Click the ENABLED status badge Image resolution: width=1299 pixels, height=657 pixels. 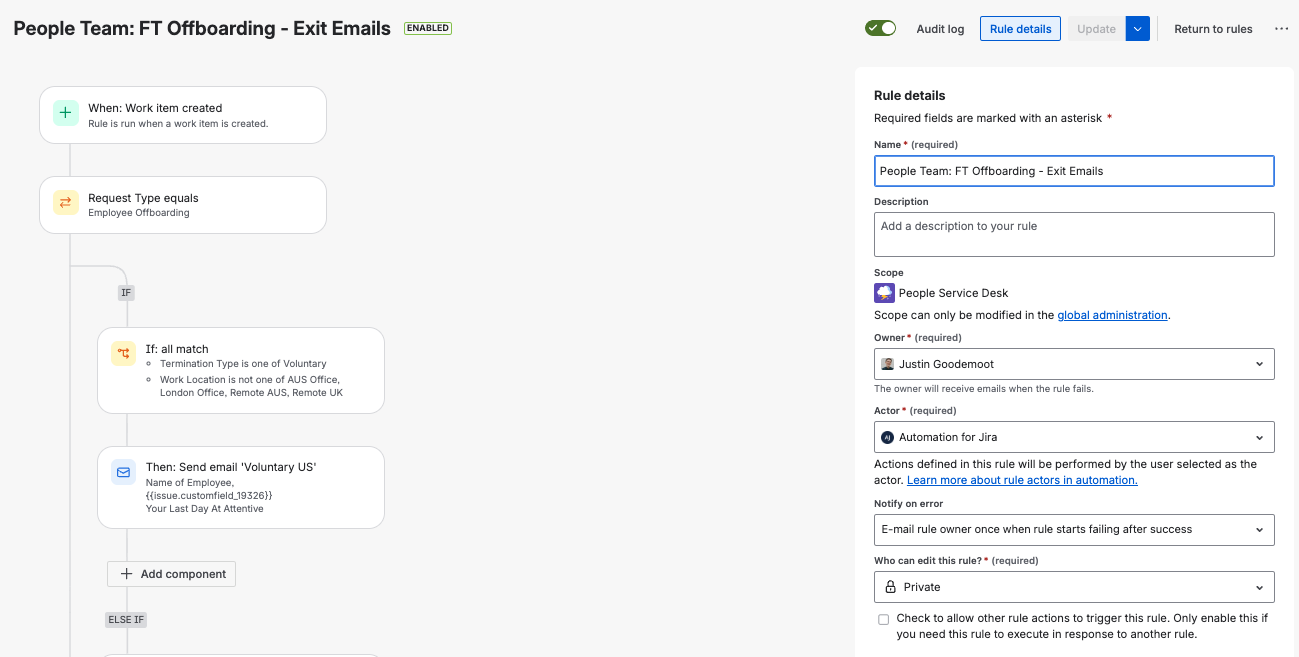pyautogui.click(x=428, y=28)
